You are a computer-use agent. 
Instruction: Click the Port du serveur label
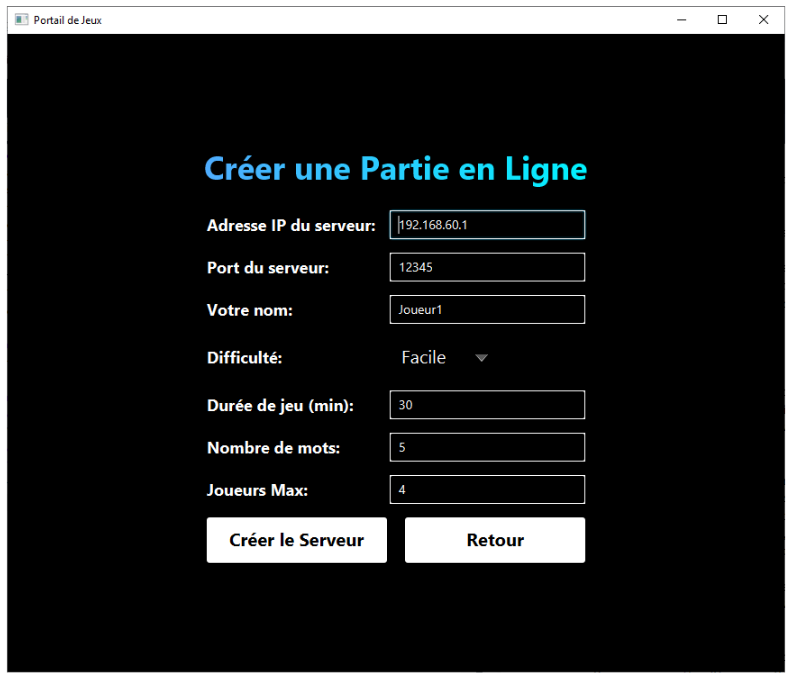pos(268,267)
